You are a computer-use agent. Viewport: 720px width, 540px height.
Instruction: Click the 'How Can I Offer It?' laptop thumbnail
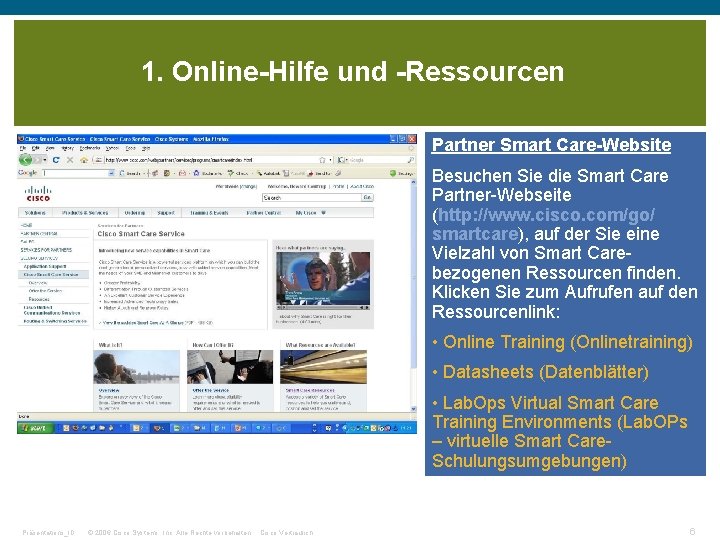click(230, 367)
